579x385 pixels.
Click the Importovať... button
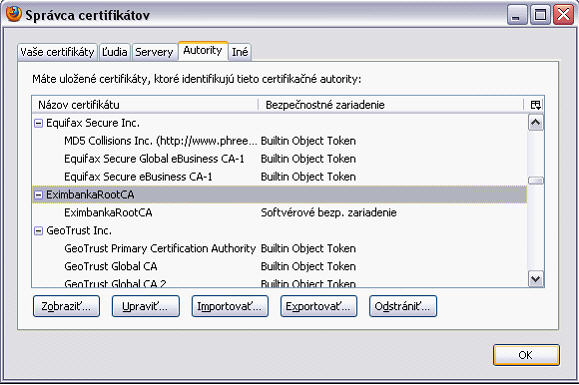(230, 306)
